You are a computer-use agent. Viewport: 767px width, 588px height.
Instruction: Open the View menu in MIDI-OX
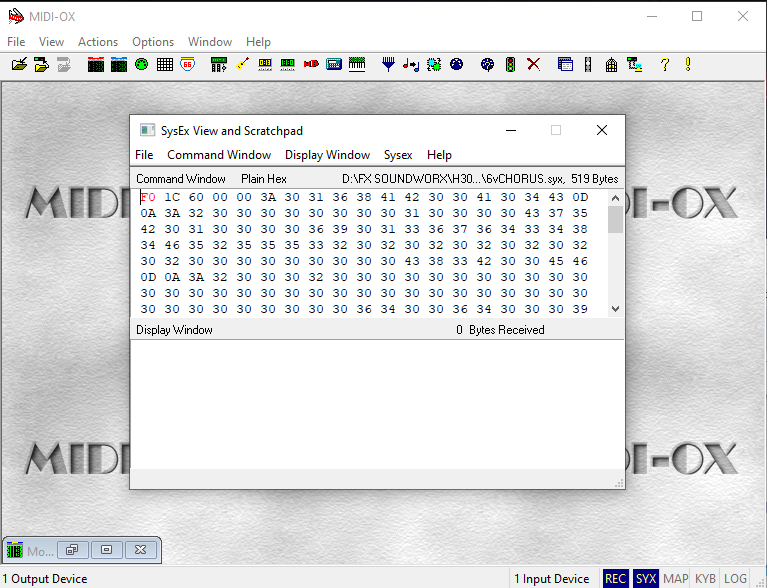[51, 42]
